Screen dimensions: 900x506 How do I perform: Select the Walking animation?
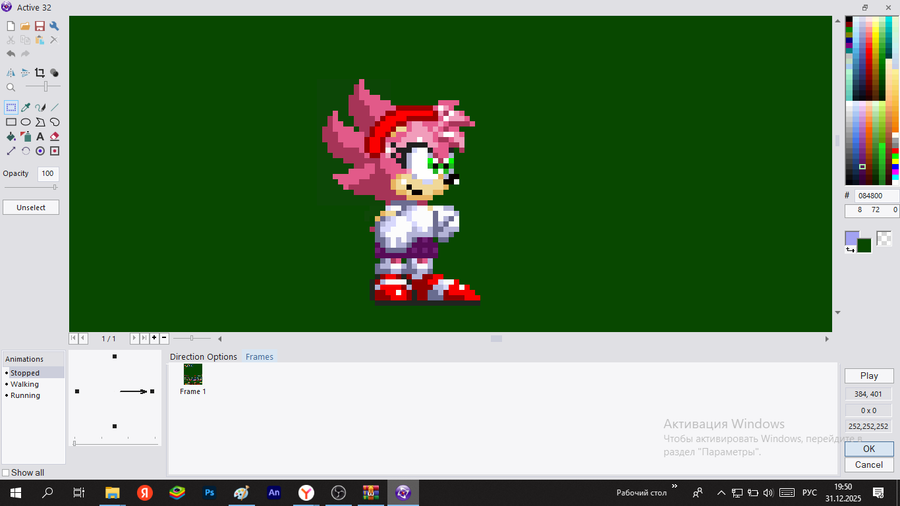tap(25, 384)
